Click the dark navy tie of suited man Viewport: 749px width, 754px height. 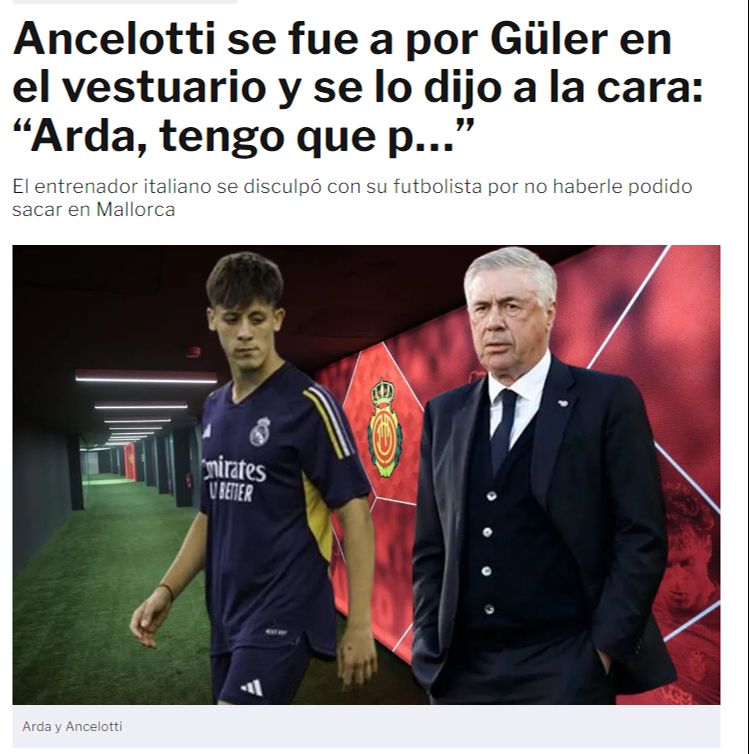[503, 430]
